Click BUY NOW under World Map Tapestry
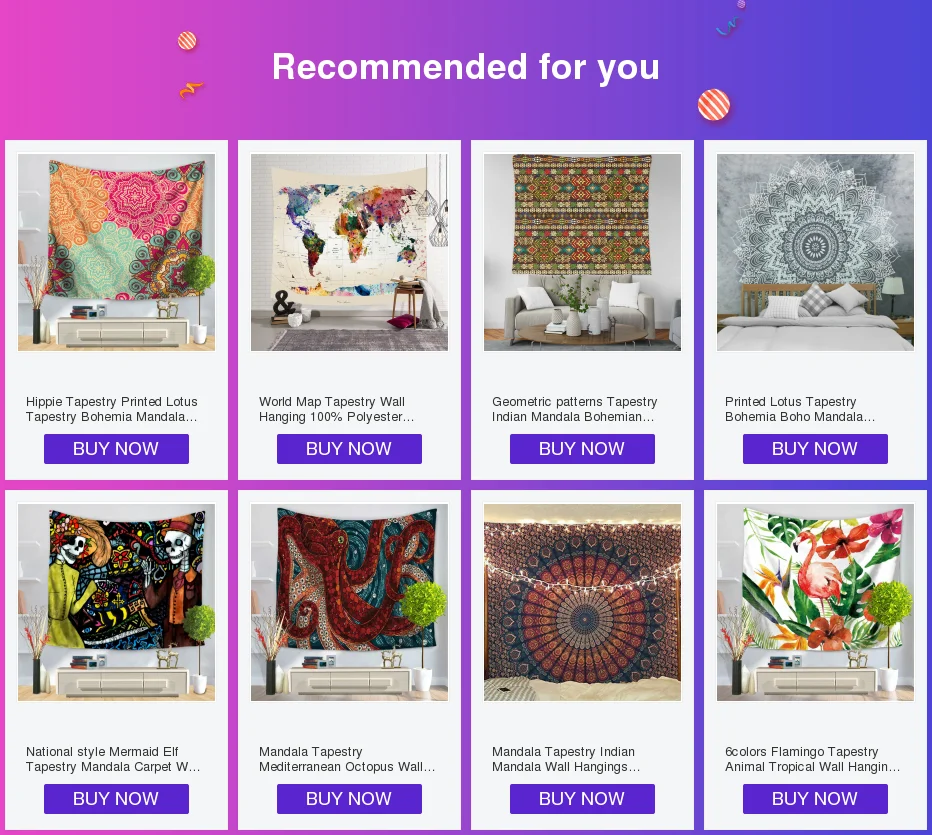The height and width of the screenshot is (835, 932). pyautogui.click(x=350, y=449)
